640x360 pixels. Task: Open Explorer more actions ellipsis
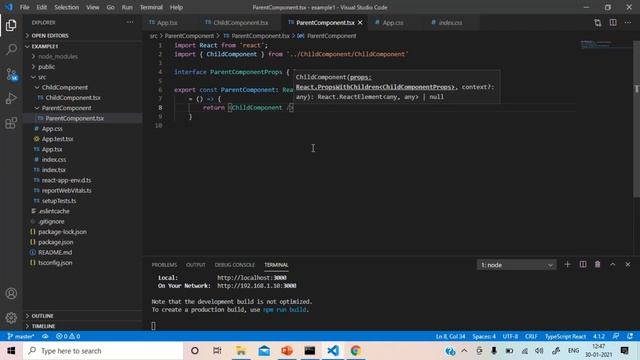pyautogui.click(x=130, y=22)
